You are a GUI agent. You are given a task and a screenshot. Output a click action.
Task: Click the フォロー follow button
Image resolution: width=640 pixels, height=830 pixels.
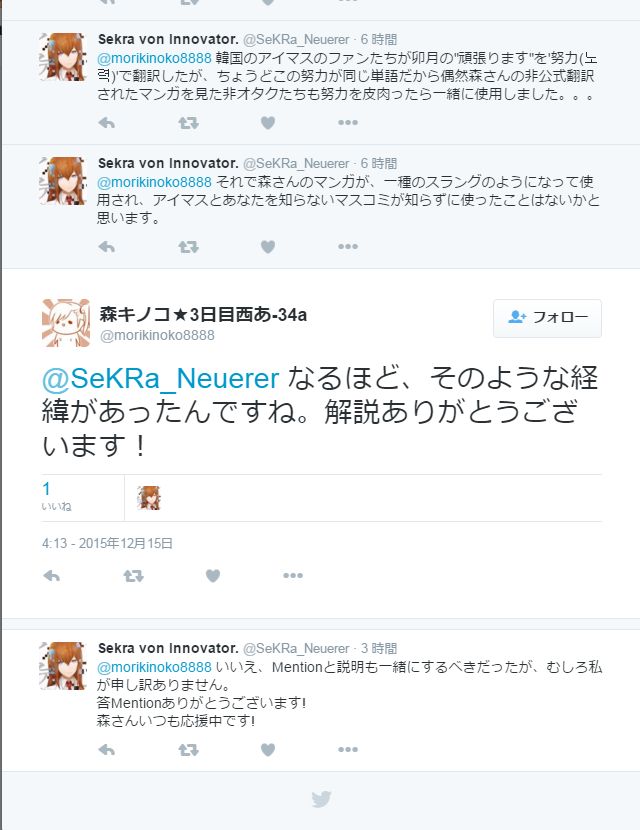pyautogui.click(x=547, y=318)
